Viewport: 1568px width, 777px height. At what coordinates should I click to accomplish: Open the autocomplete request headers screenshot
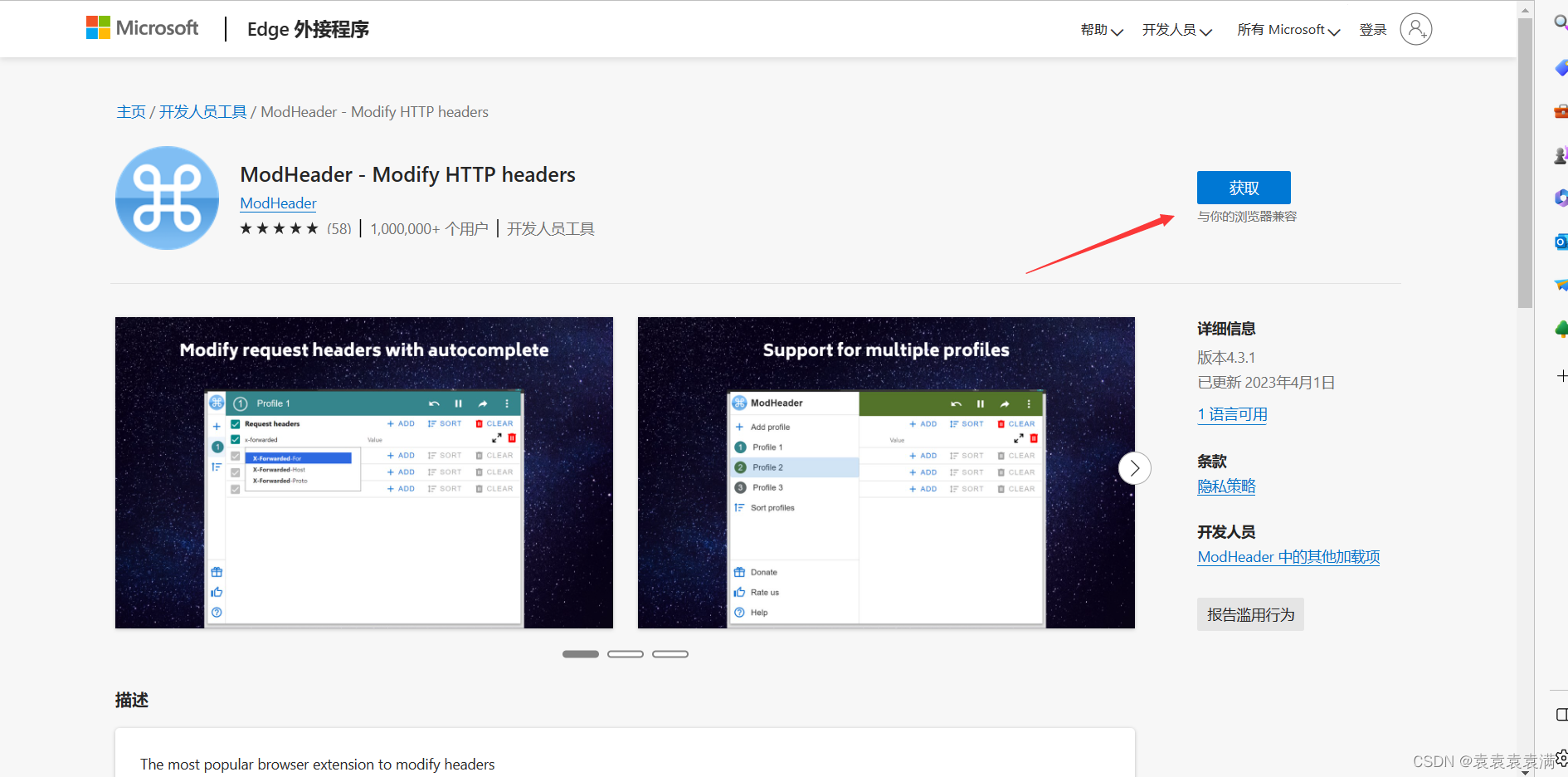tap(364, 472)
